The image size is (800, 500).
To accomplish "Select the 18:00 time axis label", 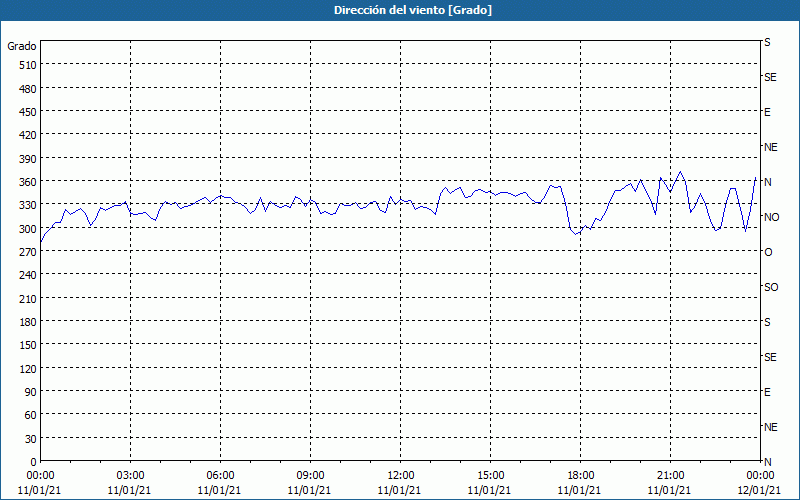I will coord(581,476).
